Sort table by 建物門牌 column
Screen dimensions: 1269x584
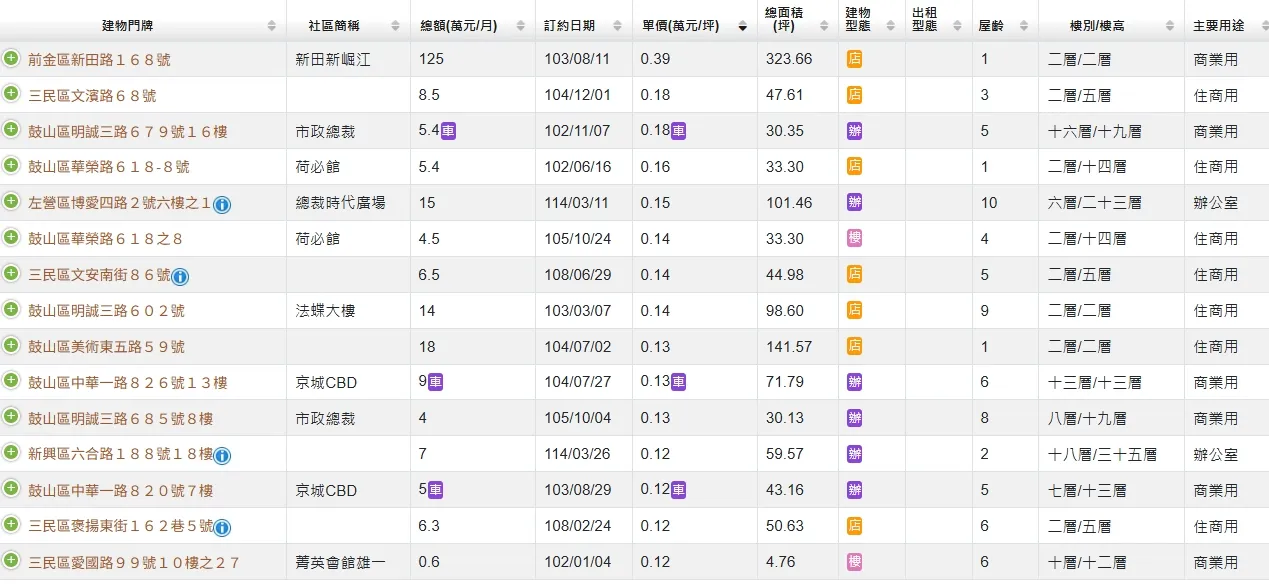[x=143, y=26]
